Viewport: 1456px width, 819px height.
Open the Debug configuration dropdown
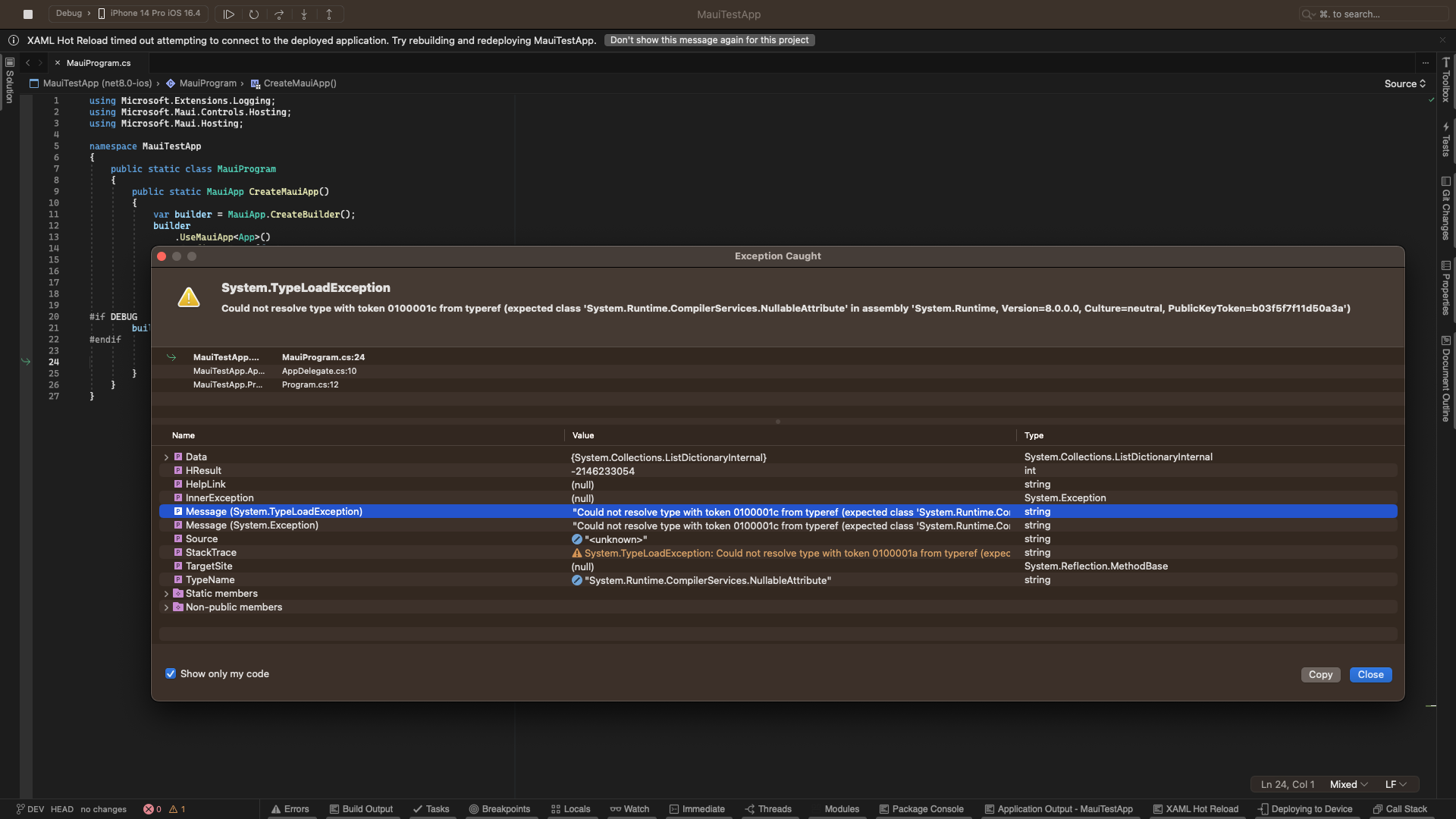point(71,14)
